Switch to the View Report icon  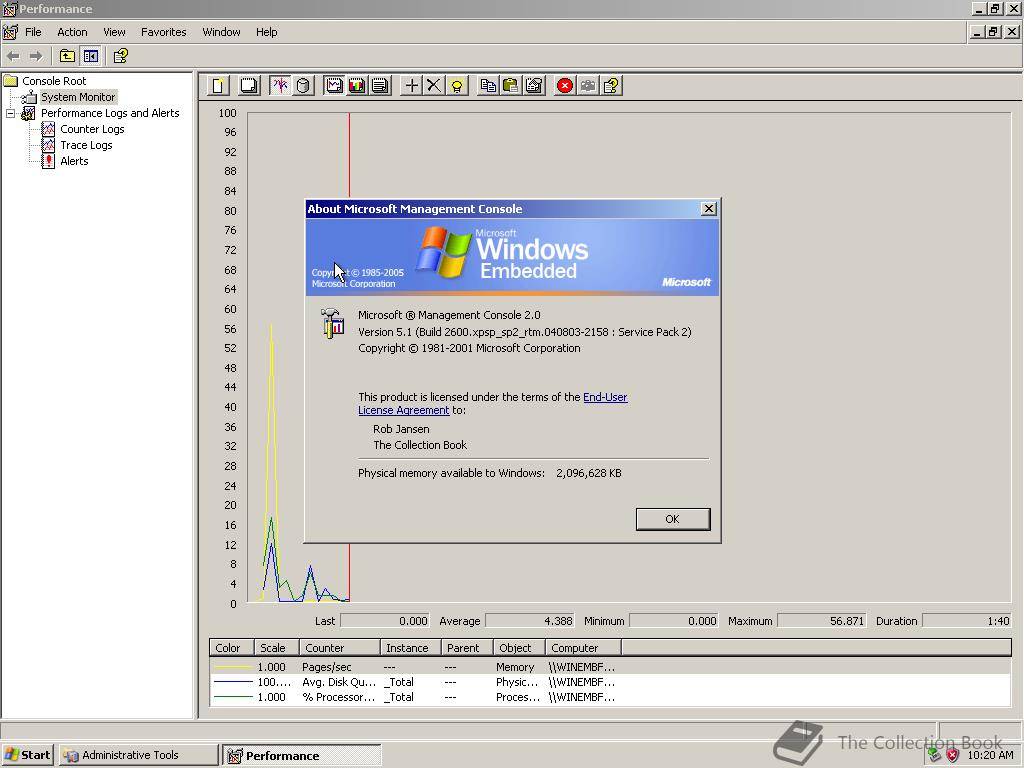coord(380,86)
